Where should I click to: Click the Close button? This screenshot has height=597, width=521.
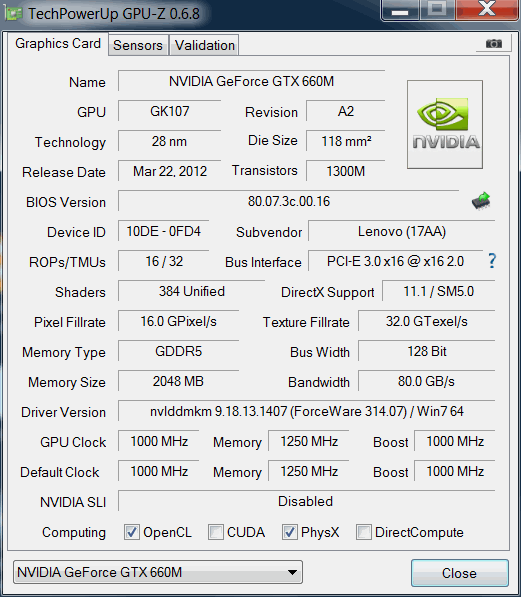460,573
